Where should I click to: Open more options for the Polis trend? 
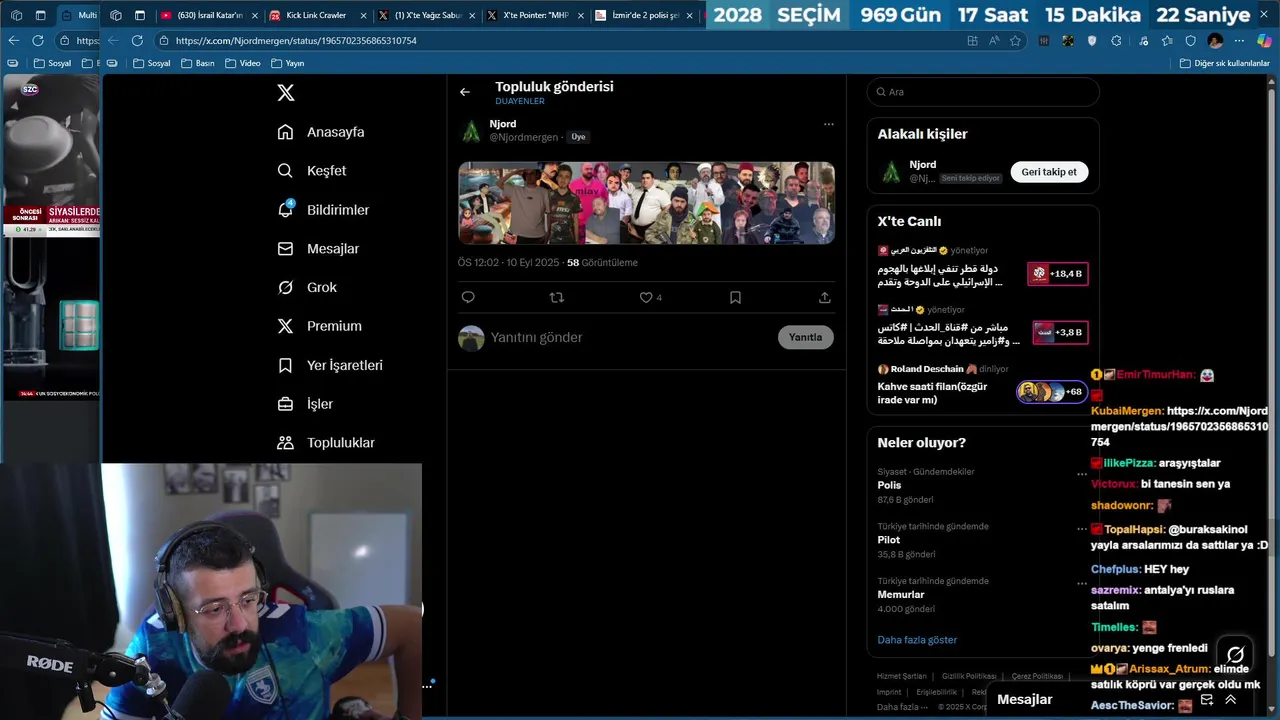pyautogui.click(x=1081, y=474)
